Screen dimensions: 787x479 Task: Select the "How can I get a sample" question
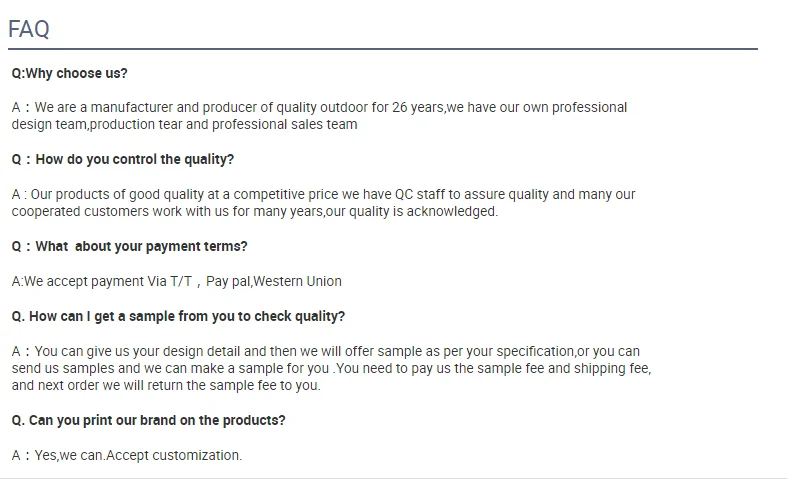click(178, 316)
